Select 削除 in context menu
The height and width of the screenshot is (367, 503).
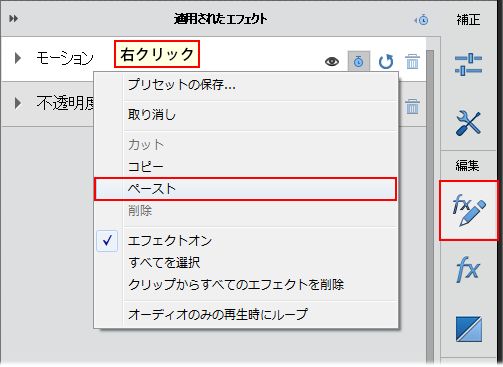(x=246, y=211)
